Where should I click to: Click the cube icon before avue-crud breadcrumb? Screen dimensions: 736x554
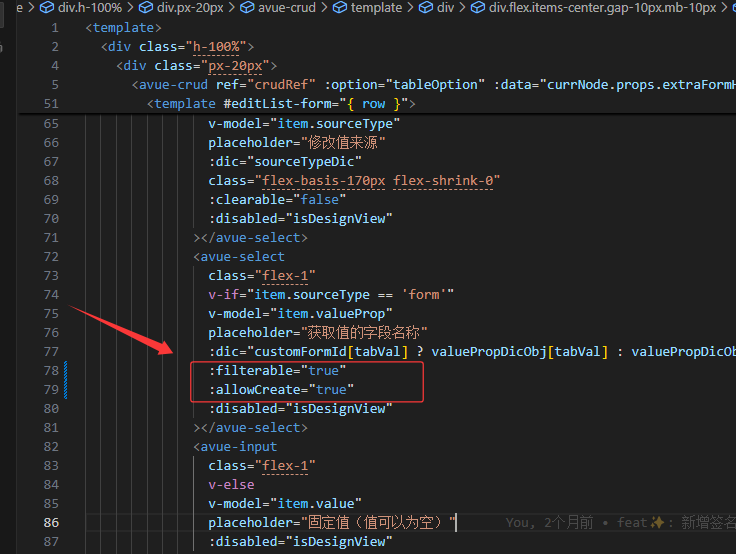coord(251,8)
